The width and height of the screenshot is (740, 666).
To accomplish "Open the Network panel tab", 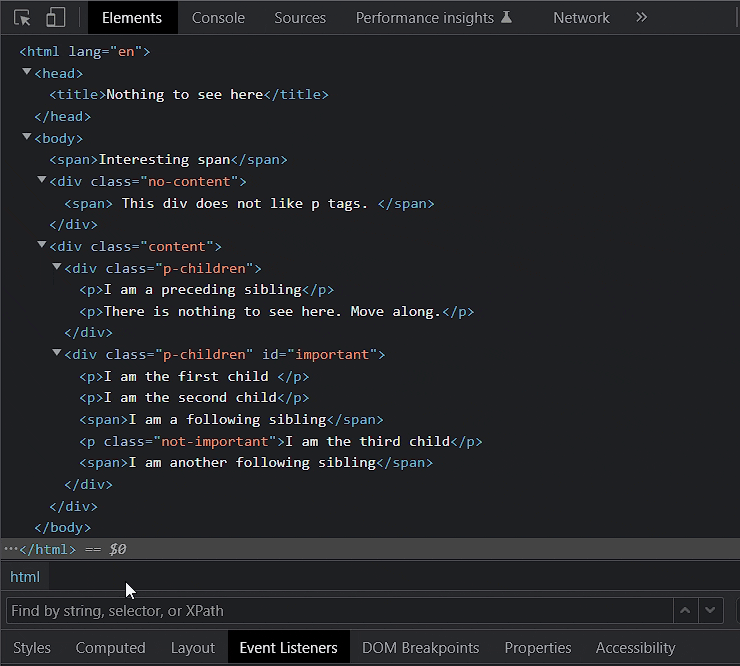I will 581,18.
